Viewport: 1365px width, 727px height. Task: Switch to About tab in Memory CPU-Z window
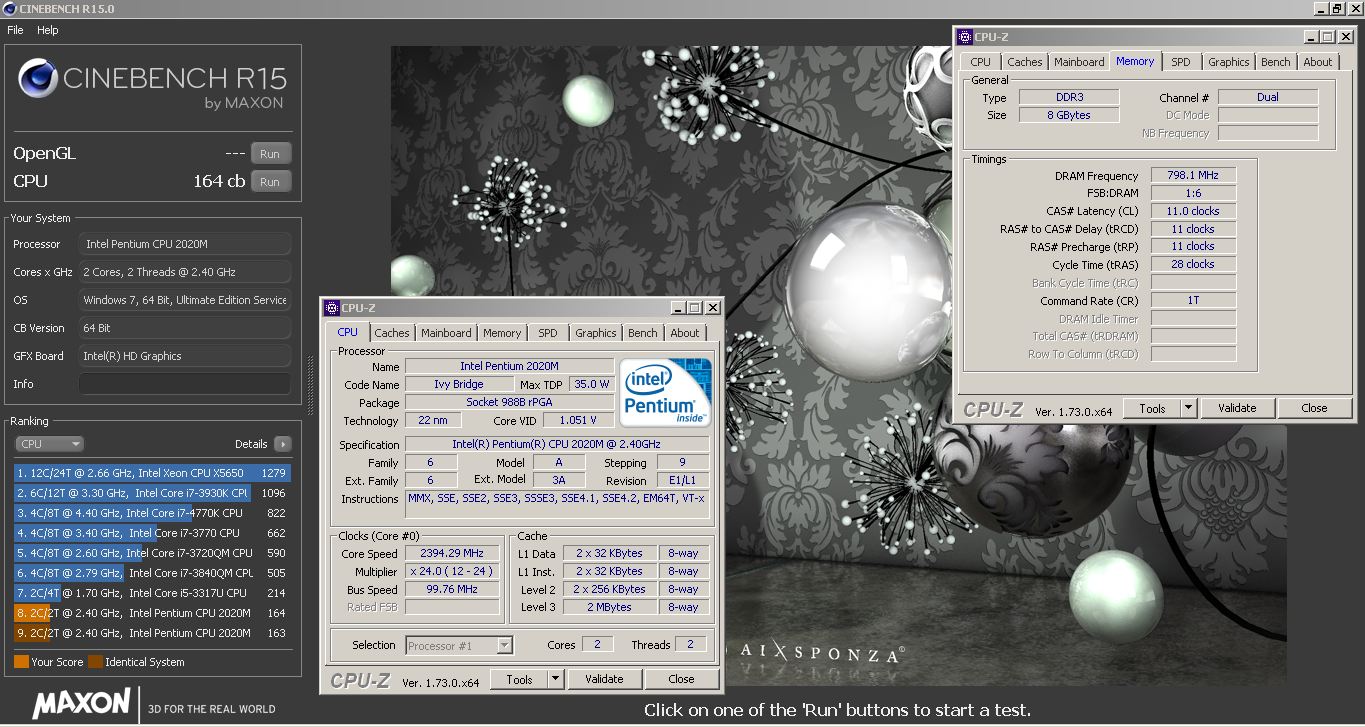[x=1318, y=62]
